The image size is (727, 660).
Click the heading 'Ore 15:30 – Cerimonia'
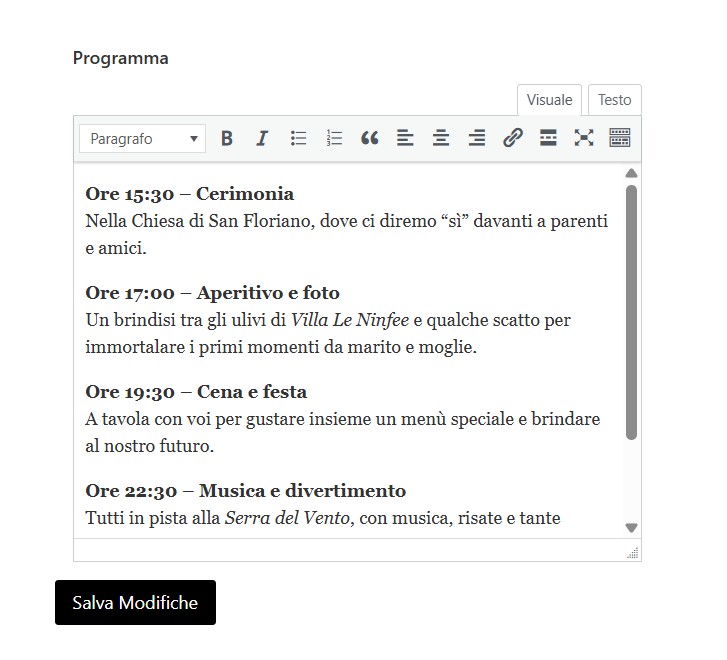coord(190,194)
